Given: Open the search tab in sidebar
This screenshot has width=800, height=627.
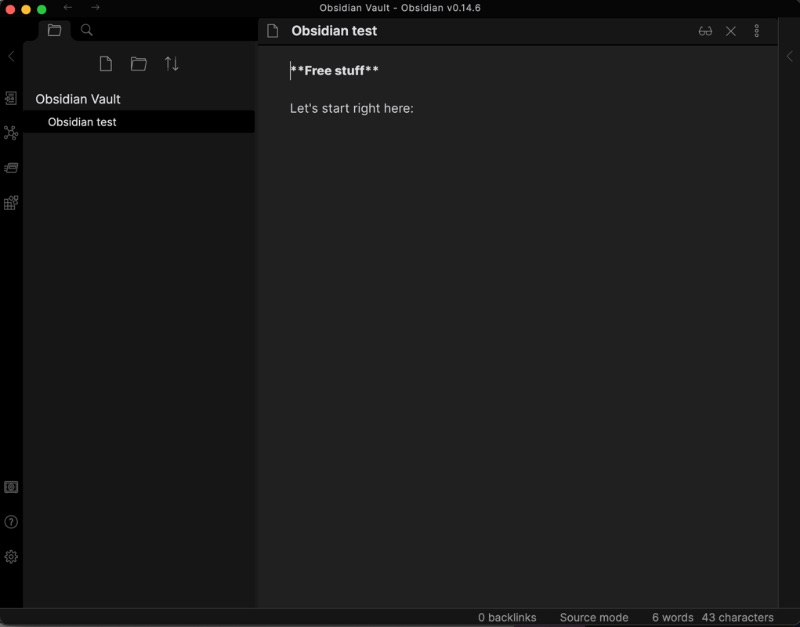Looking at the screenshot, I should [x=87, y=30].
